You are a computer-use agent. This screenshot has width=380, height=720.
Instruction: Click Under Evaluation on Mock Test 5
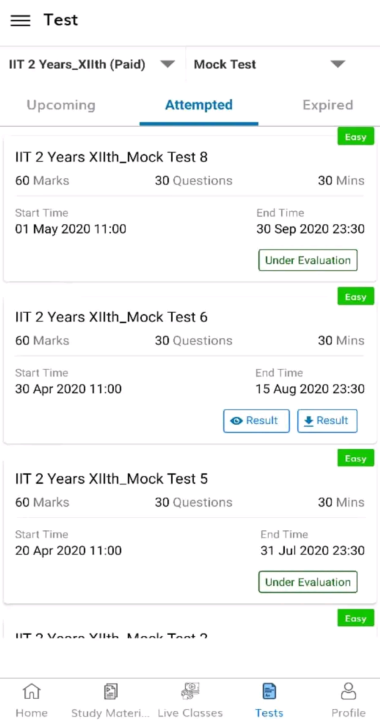pyautogui.click(x=308, y=582)
